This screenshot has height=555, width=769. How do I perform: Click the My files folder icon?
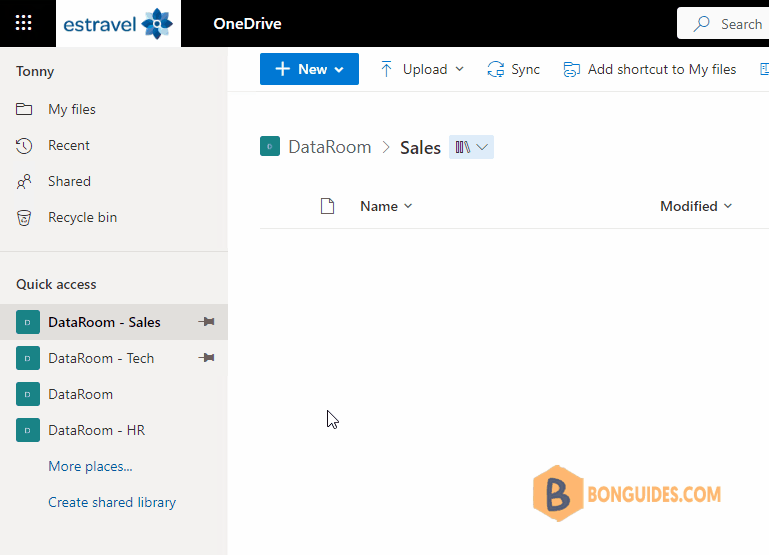coord(24,109)
